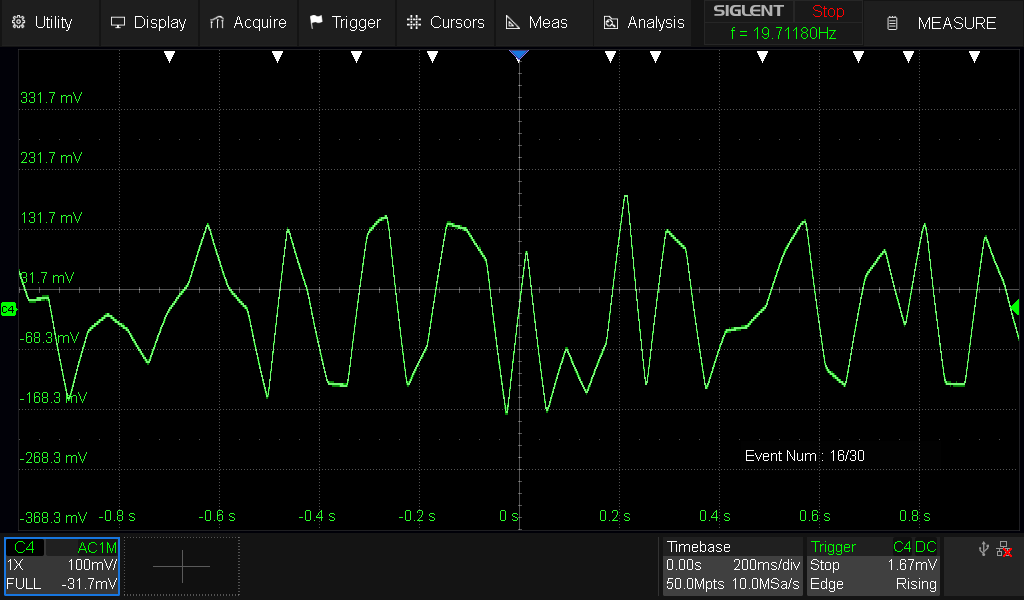
Task: Click the Analysis icon
Action: pos(611,23)
